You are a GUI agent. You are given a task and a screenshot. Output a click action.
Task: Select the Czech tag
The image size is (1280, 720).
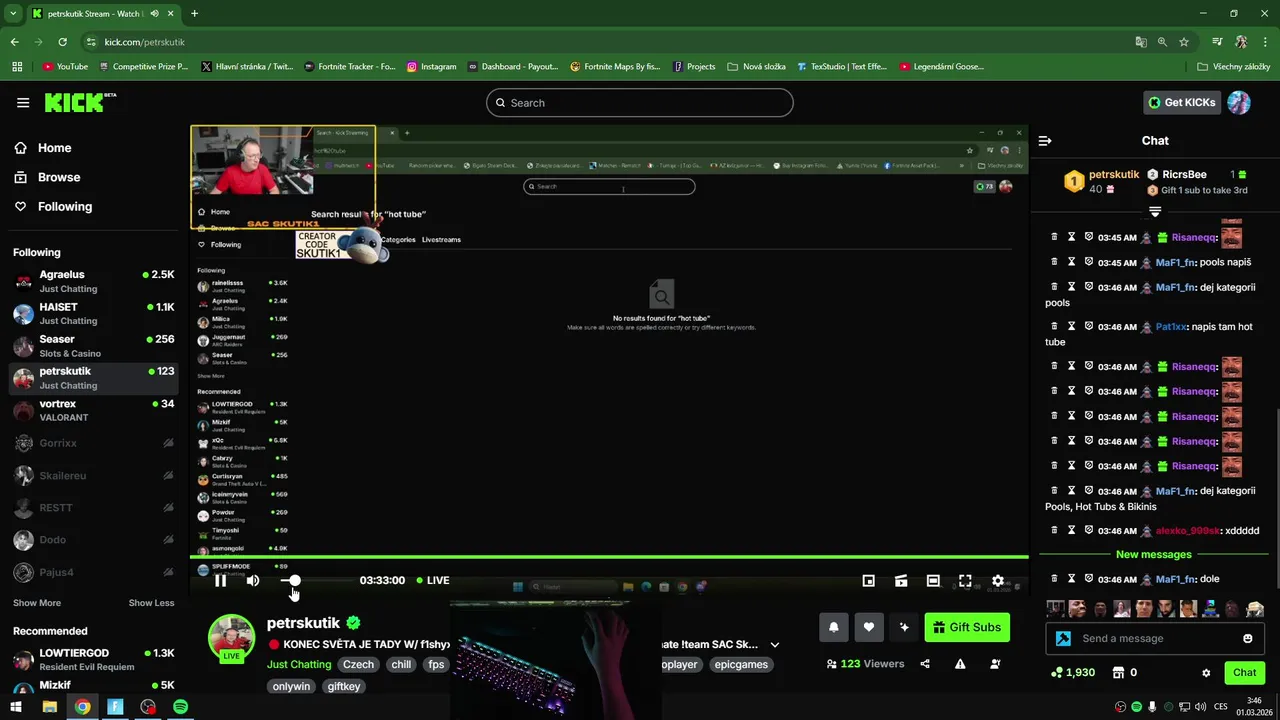pos(358,664)
